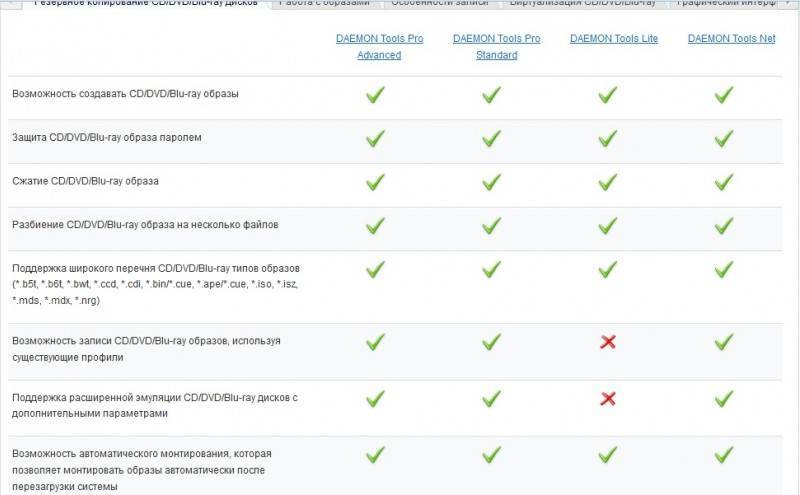Click Tools Net checkmark for auto-mounting row
Image resolution: width=800 pixels, height=495 pixels.
(x=724, y=454)
